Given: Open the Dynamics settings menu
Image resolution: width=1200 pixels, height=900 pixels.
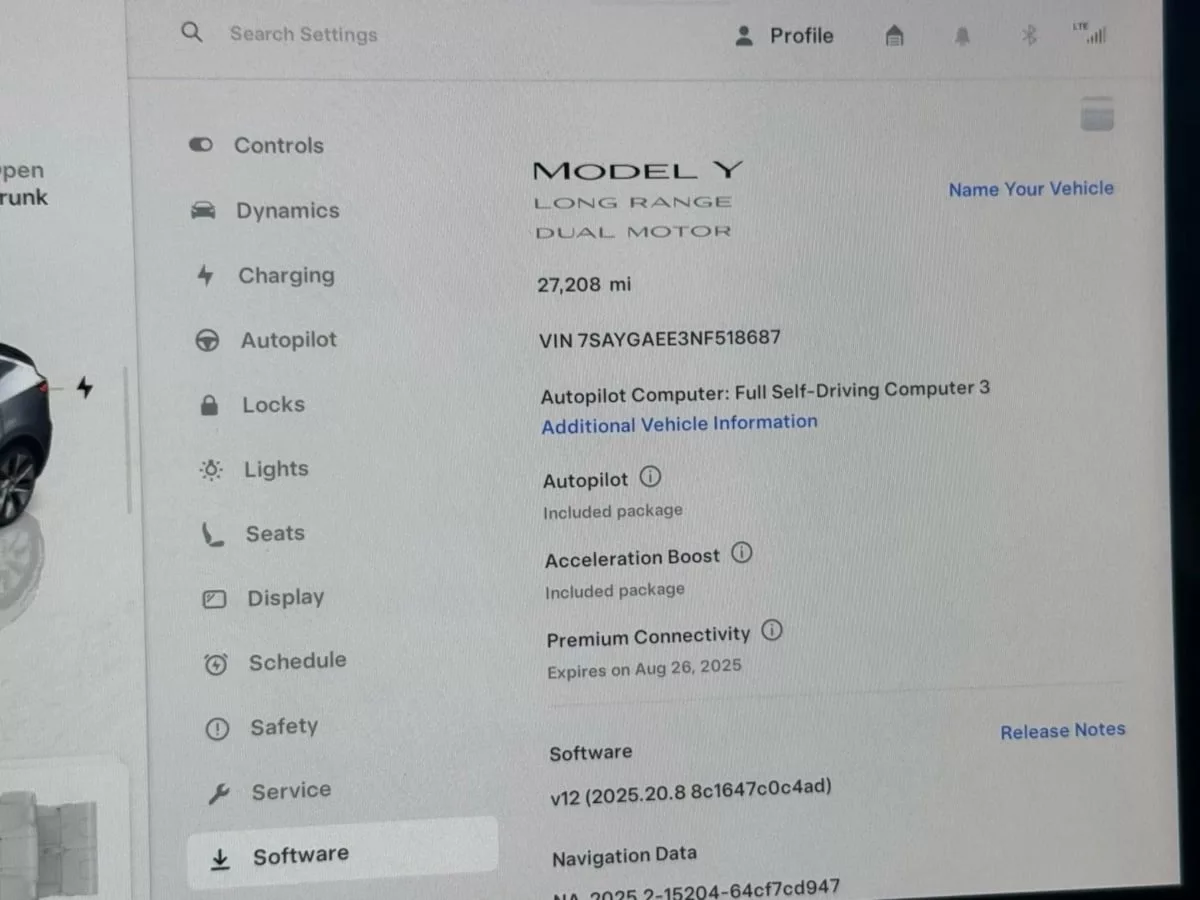Looking at the screenshot, I should click(265, 210).
